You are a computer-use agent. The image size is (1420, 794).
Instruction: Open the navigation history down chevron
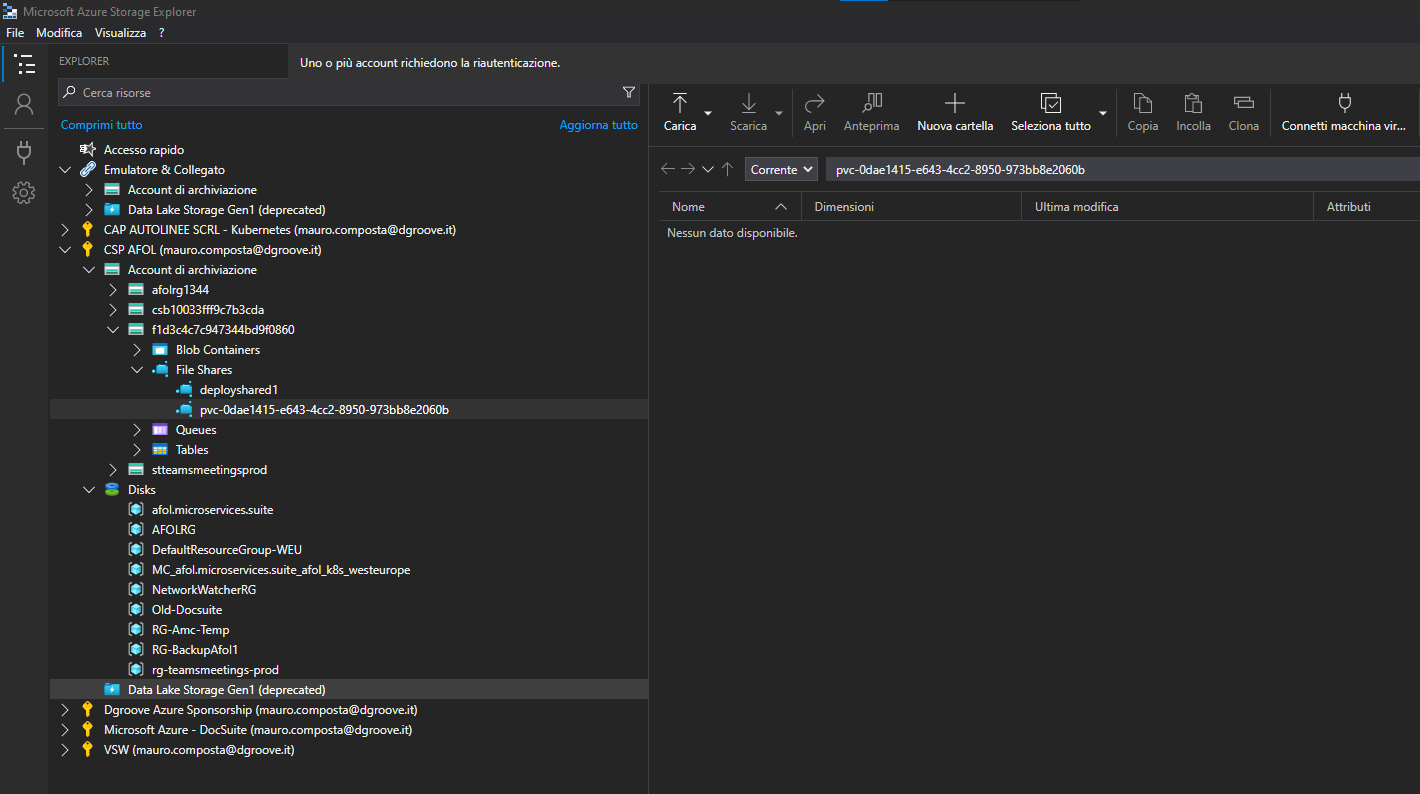708,169
